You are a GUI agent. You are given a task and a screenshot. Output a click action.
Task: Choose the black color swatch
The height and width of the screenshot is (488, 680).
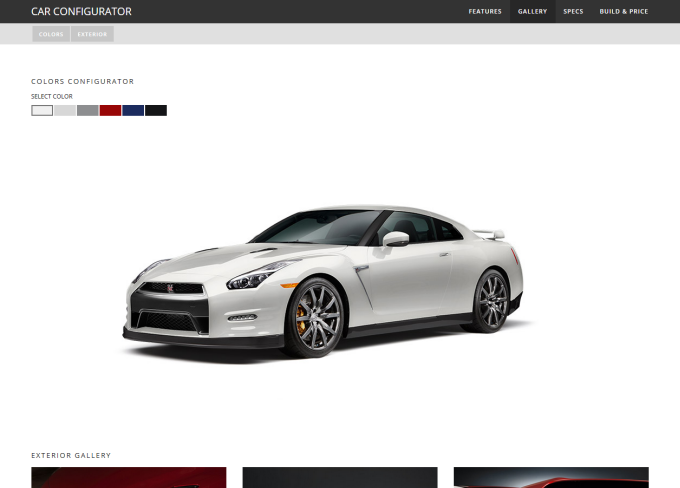point(156,111)
